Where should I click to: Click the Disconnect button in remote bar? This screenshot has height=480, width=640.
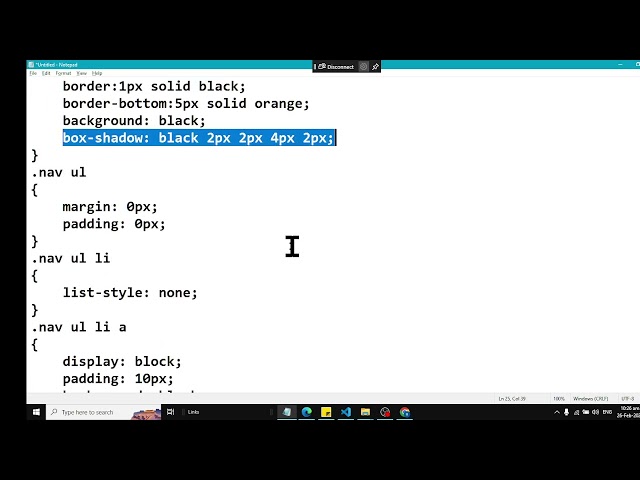[x=336, y=67]
